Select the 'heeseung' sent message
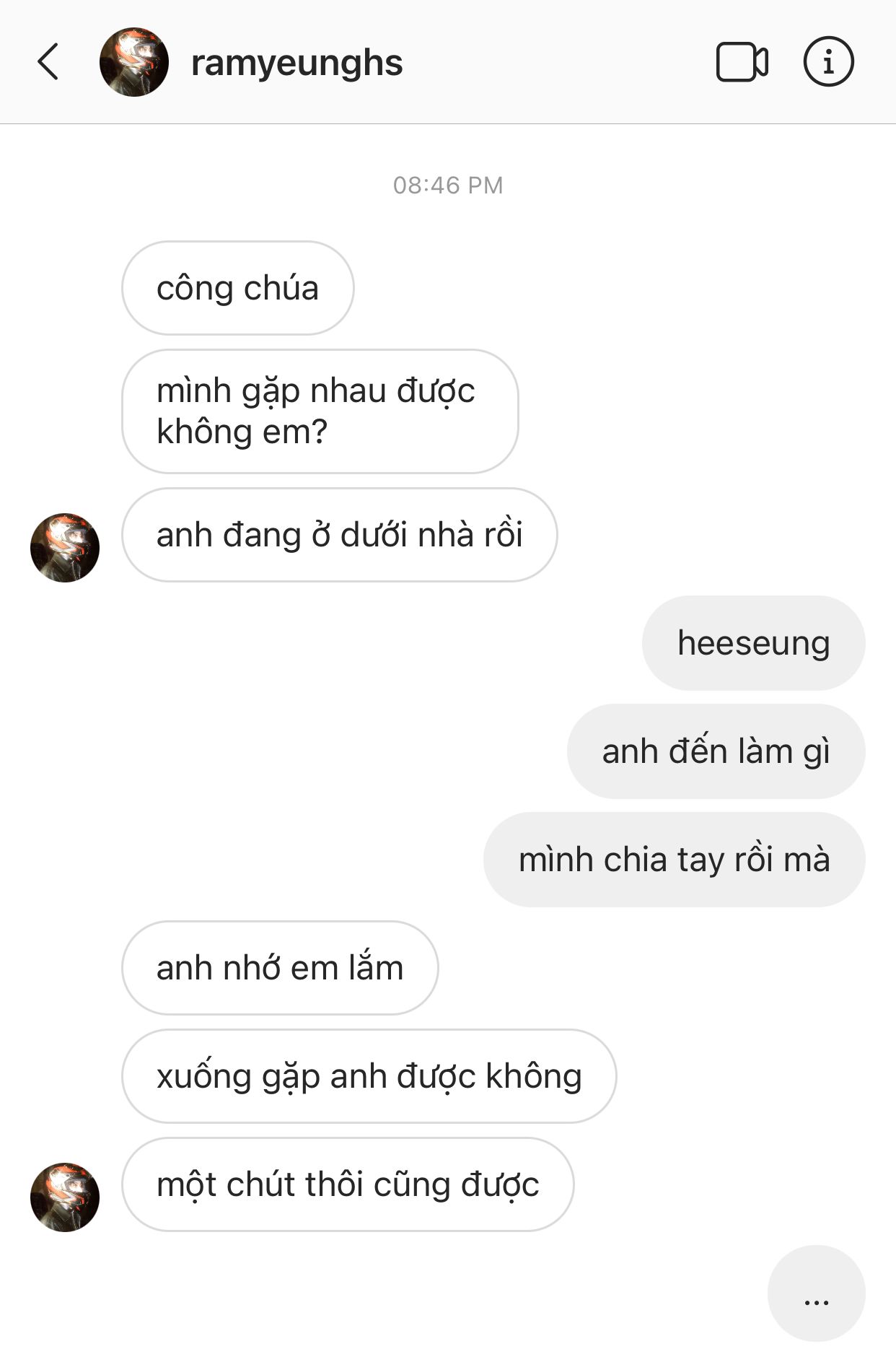 coord(753,643)
